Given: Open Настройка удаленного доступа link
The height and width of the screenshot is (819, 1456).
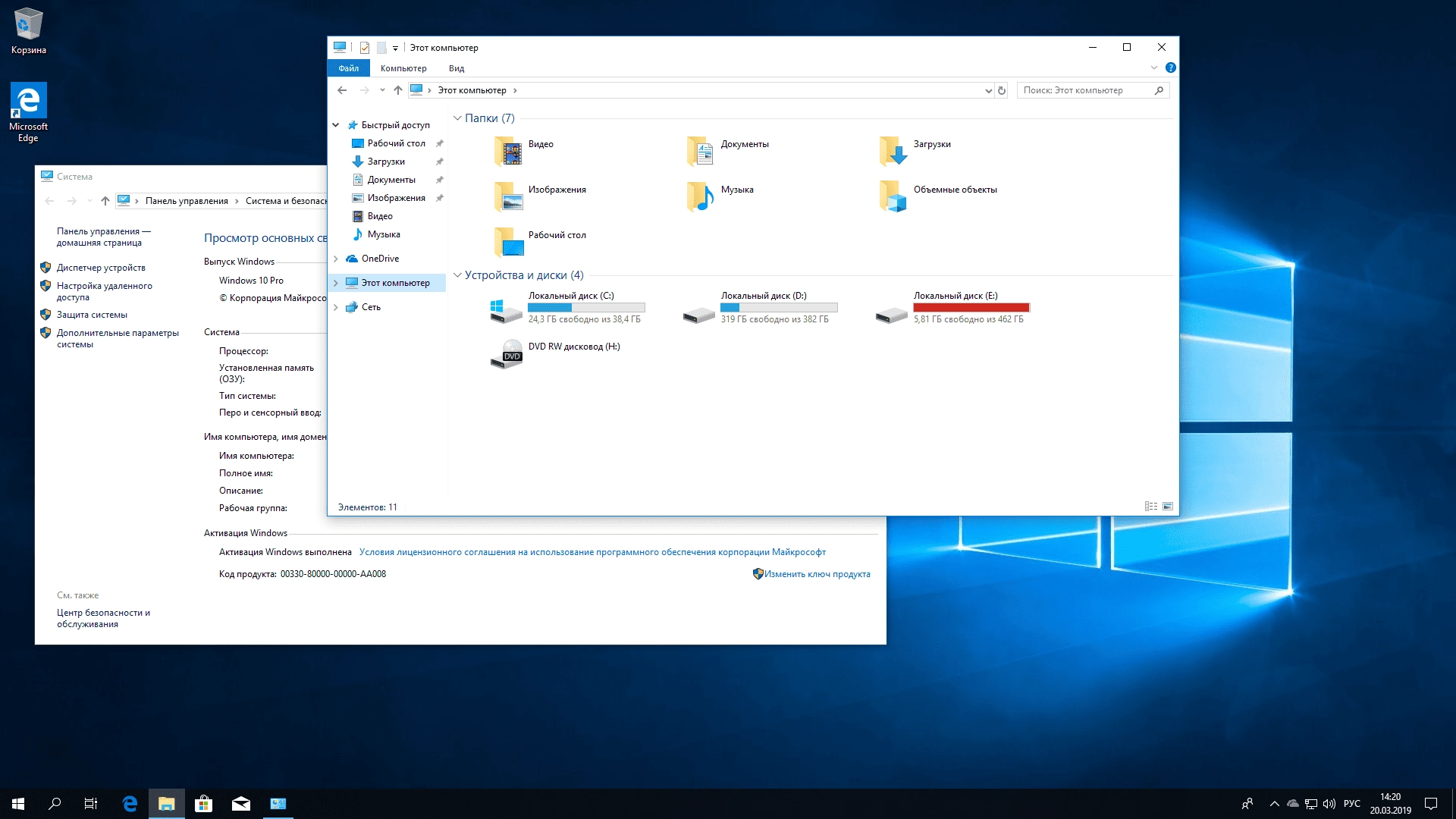Looking at the screenshot, I should (105, 291).
